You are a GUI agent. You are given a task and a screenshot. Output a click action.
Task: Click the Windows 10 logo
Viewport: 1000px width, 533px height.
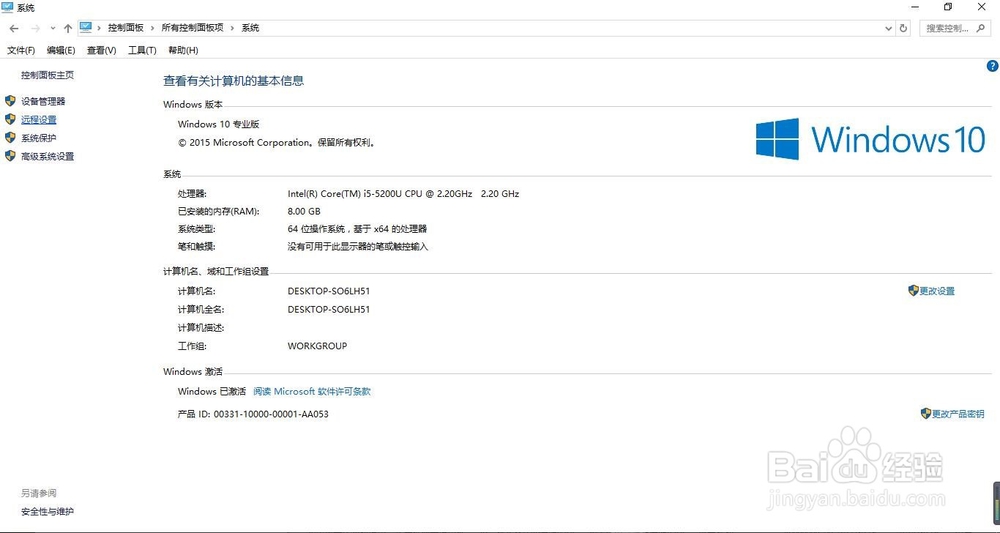coord(871,139)
